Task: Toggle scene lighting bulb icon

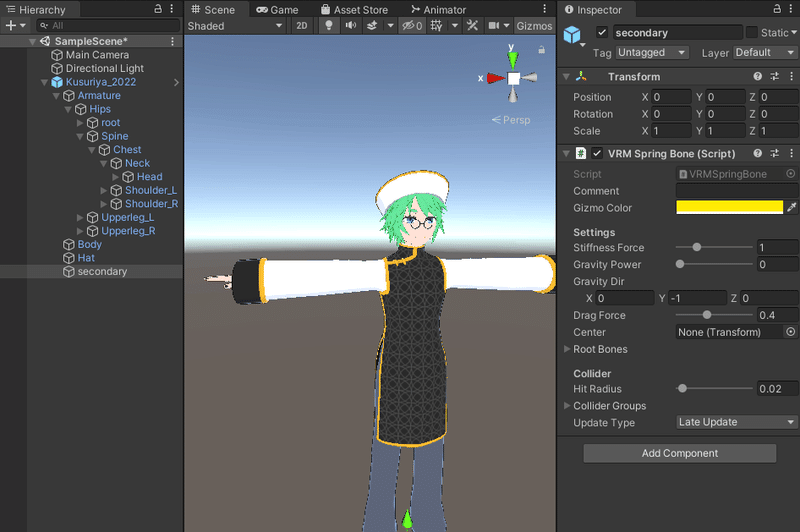Action: coord(329,26)
